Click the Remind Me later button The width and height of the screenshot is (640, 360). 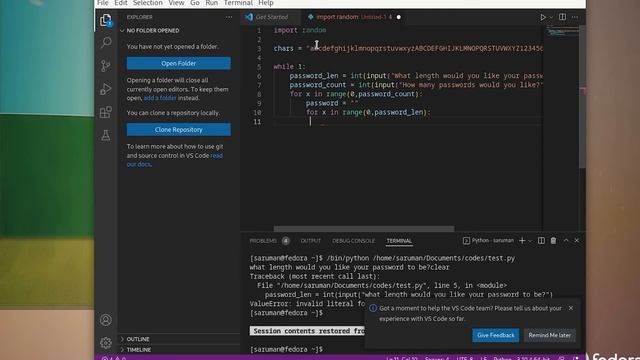click(549, 335)
